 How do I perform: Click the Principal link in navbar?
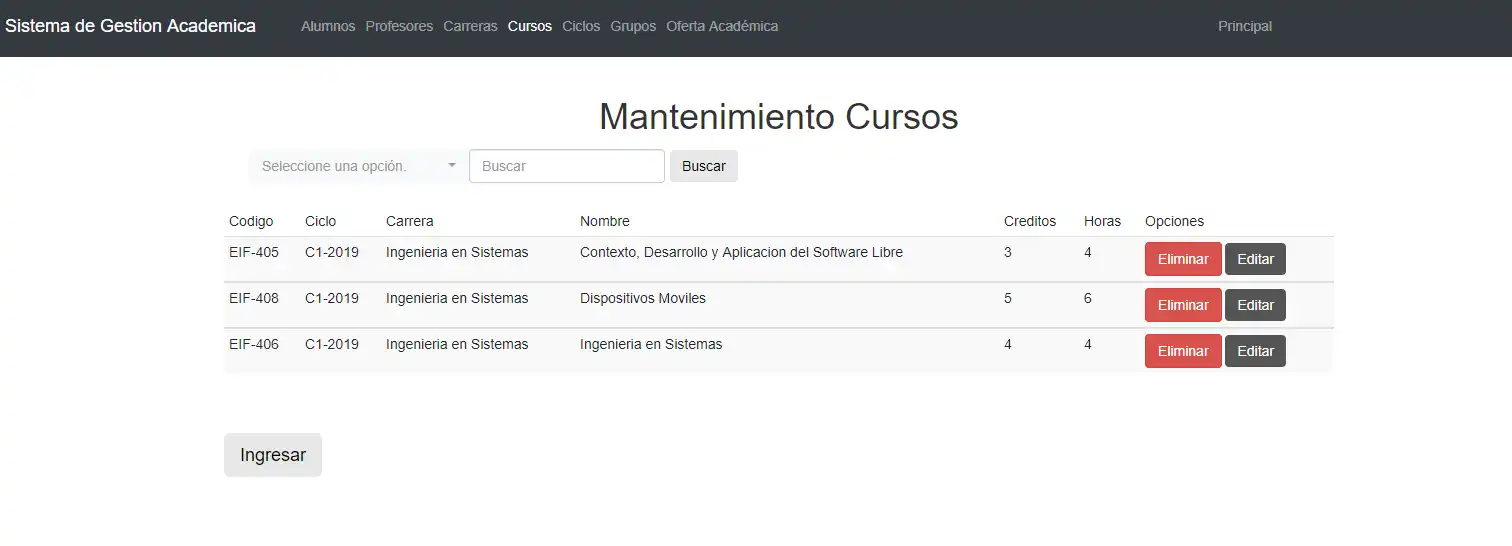pyautogui.click(x=1245, y=26)
